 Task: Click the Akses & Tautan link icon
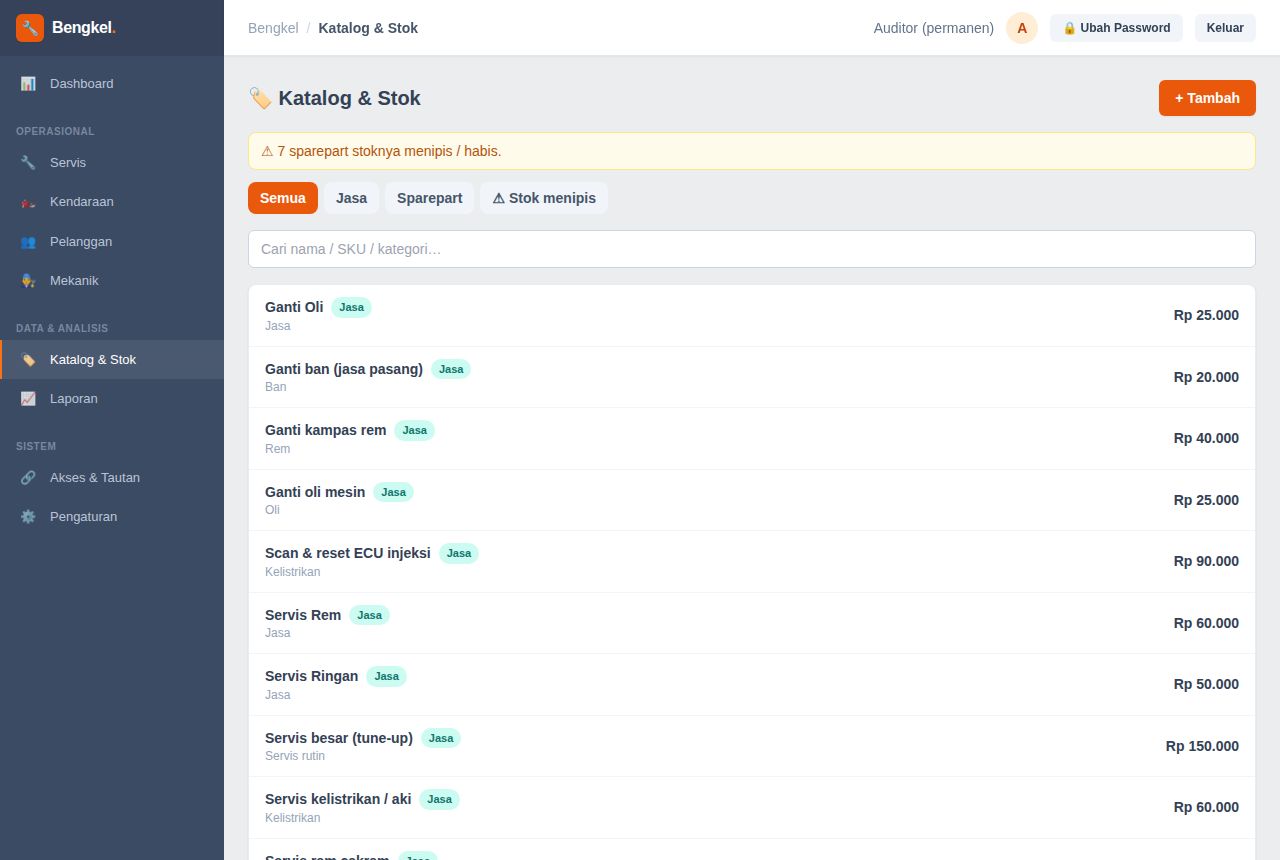pyautogui.click(x=28, y=478)
